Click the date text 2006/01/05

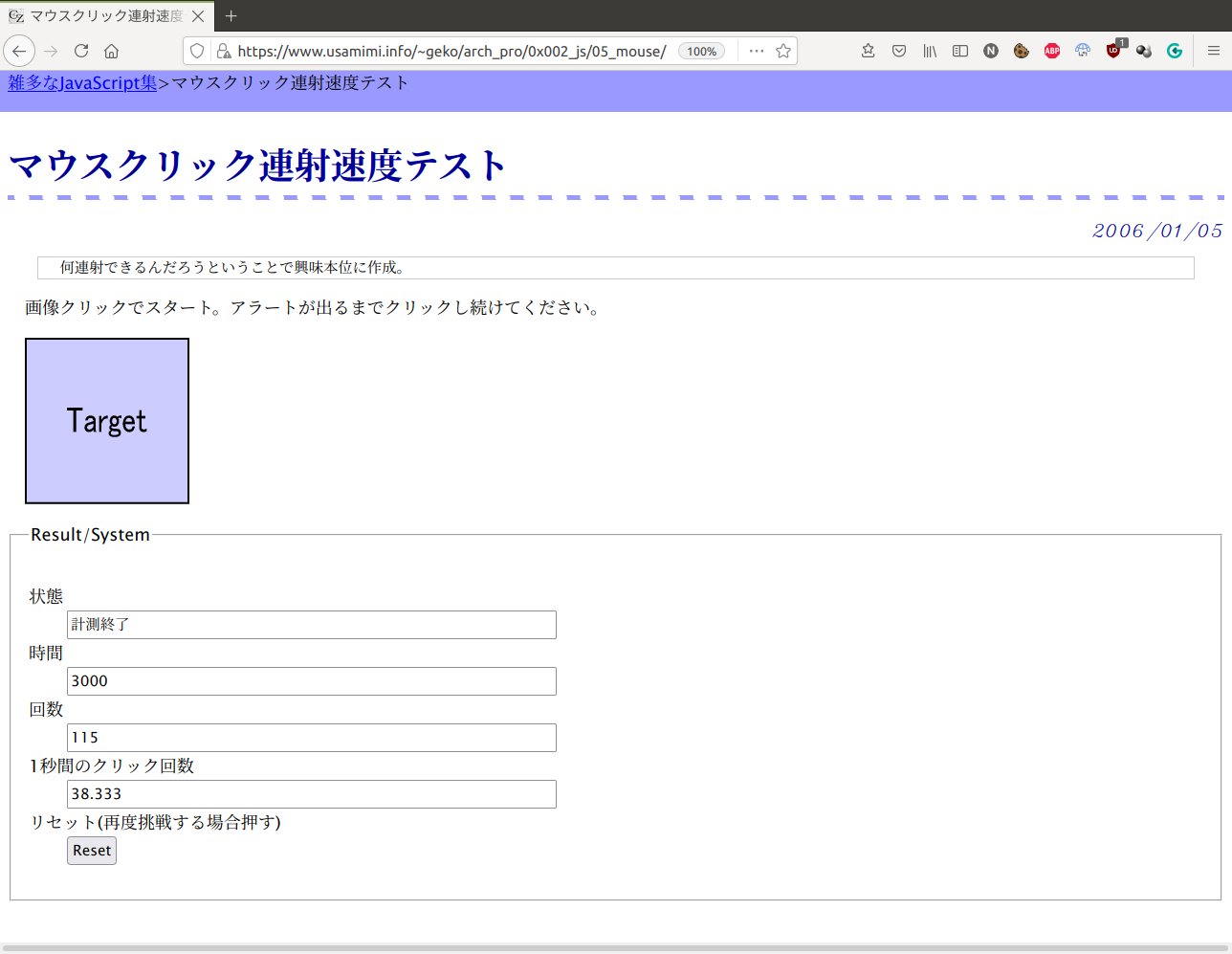(1157, 231)
